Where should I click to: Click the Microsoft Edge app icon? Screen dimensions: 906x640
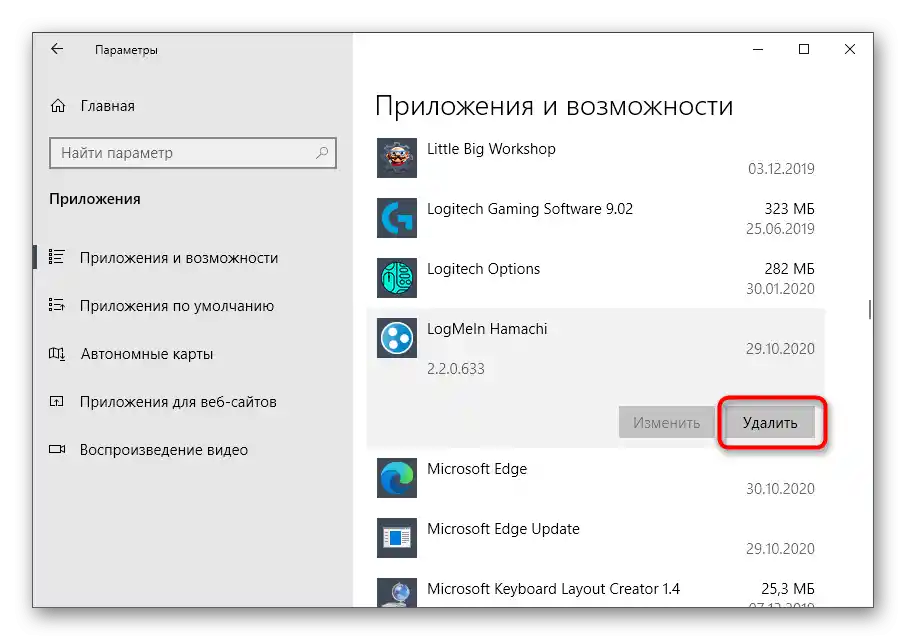click(x=397, y=478)
